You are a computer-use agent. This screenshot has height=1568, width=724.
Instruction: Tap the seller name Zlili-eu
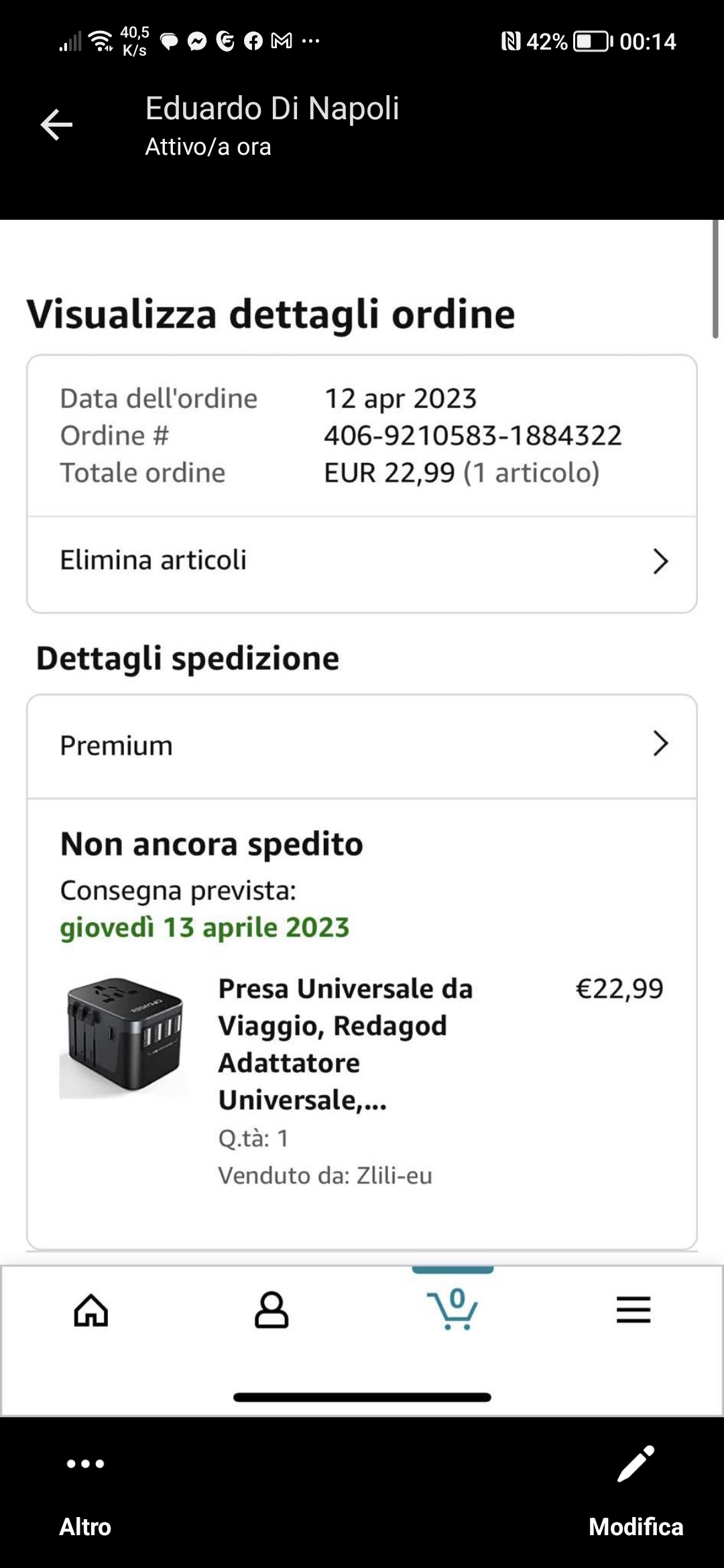tap(394, 1175)
